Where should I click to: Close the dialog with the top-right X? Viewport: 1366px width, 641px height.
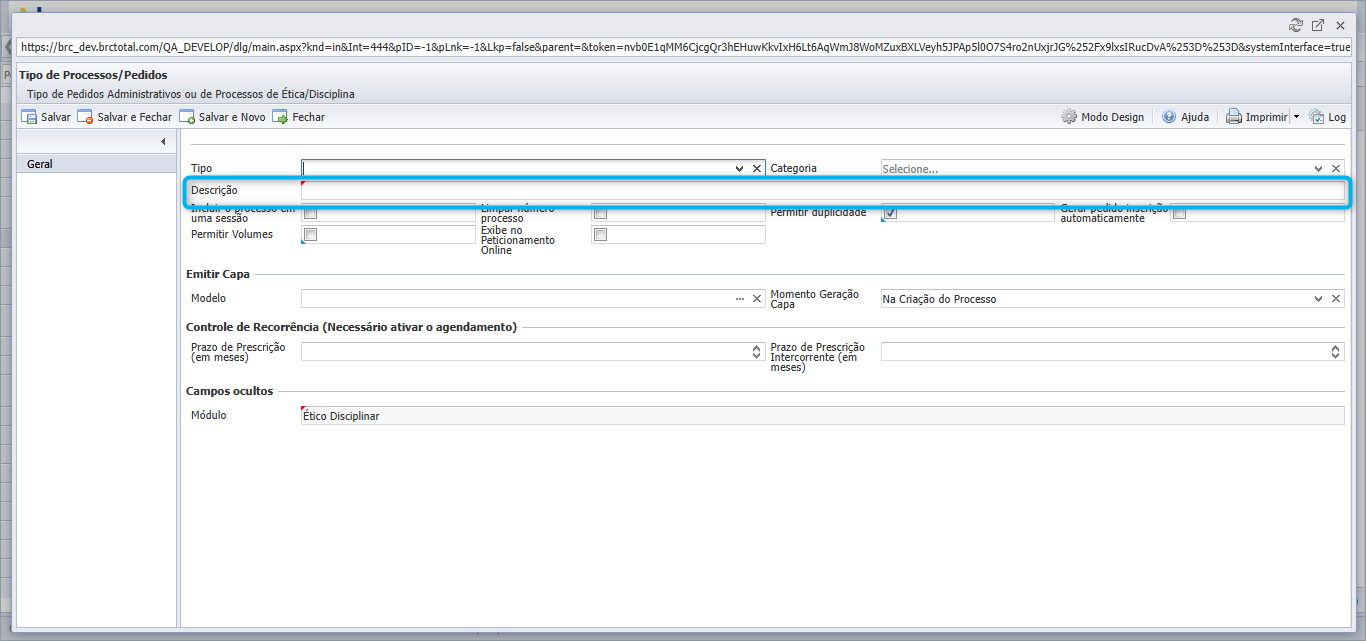[1340, 25]
